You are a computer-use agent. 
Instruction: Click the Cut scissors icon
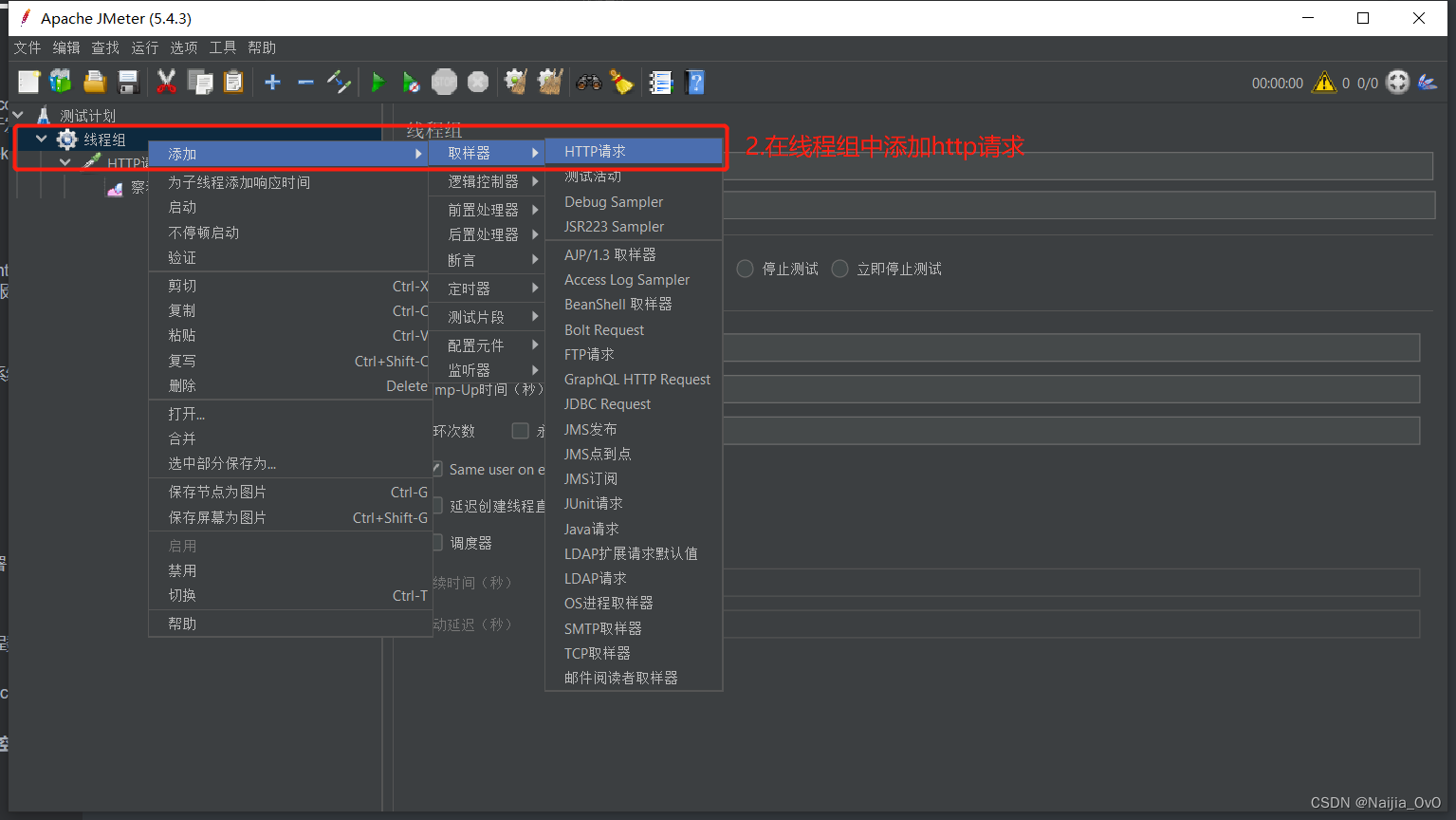click(x=167, y=83)
